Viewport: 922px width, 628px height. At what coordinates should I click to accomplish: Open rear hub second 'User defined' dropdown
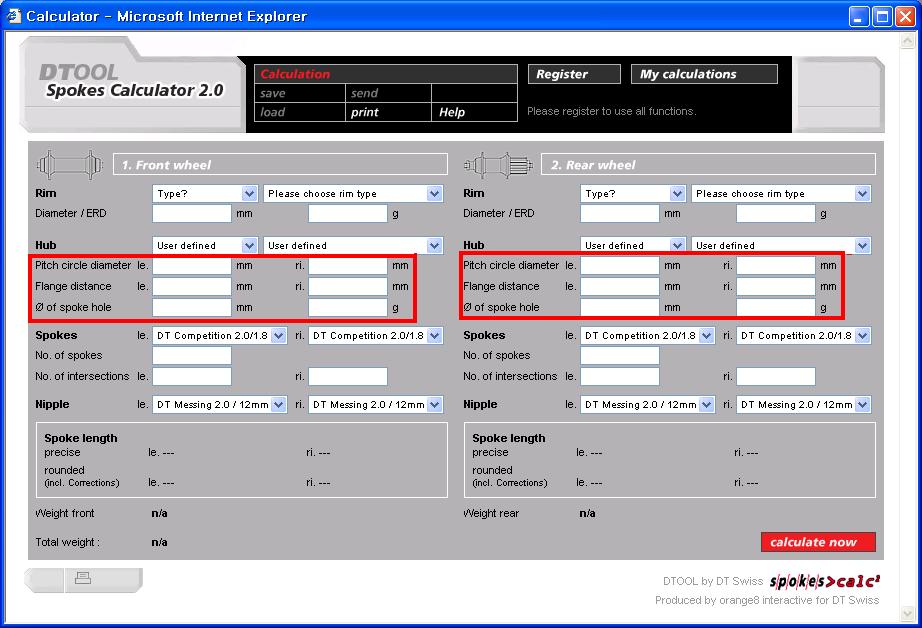pos(781,245)
